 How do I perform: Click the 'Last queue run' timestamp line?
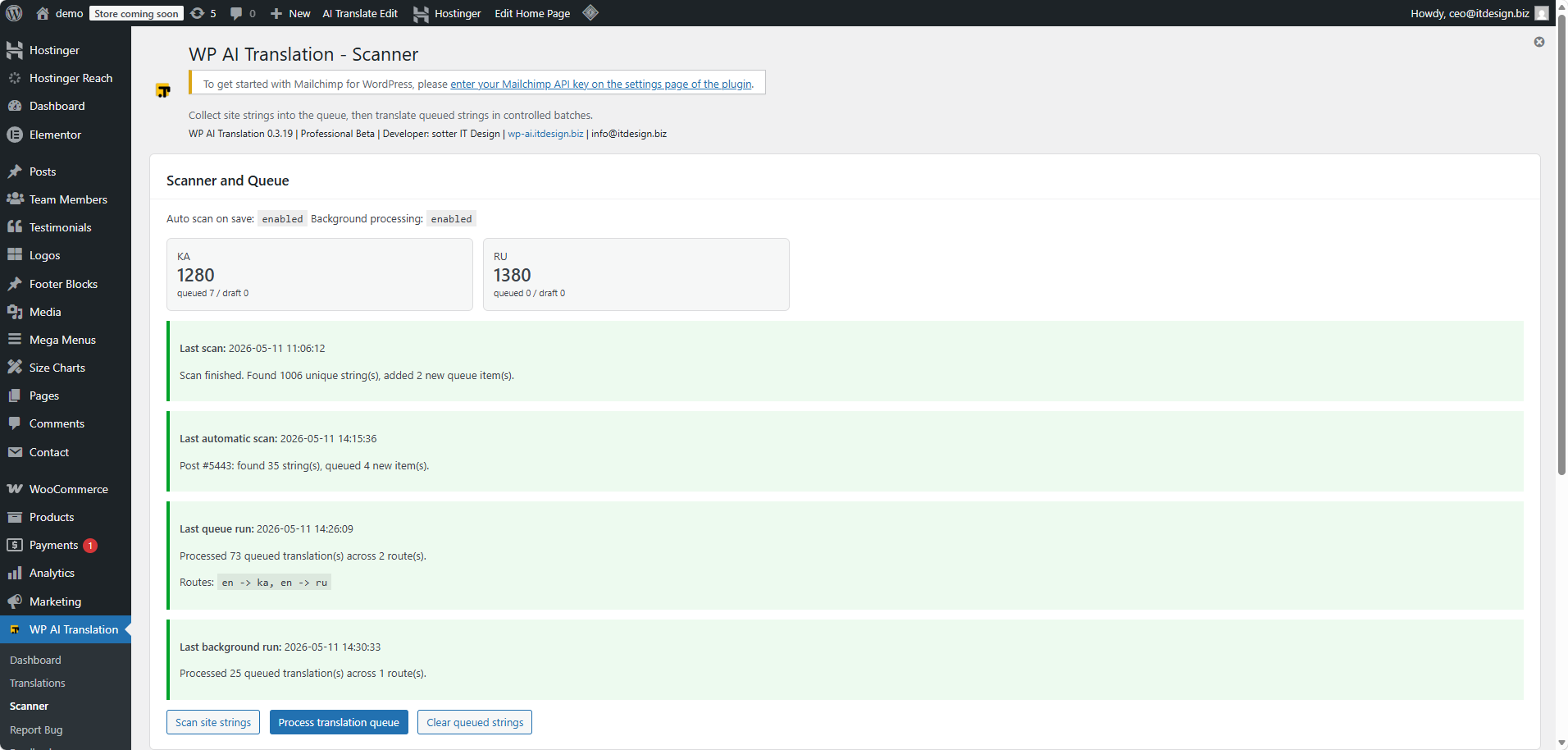click(267, 528)
